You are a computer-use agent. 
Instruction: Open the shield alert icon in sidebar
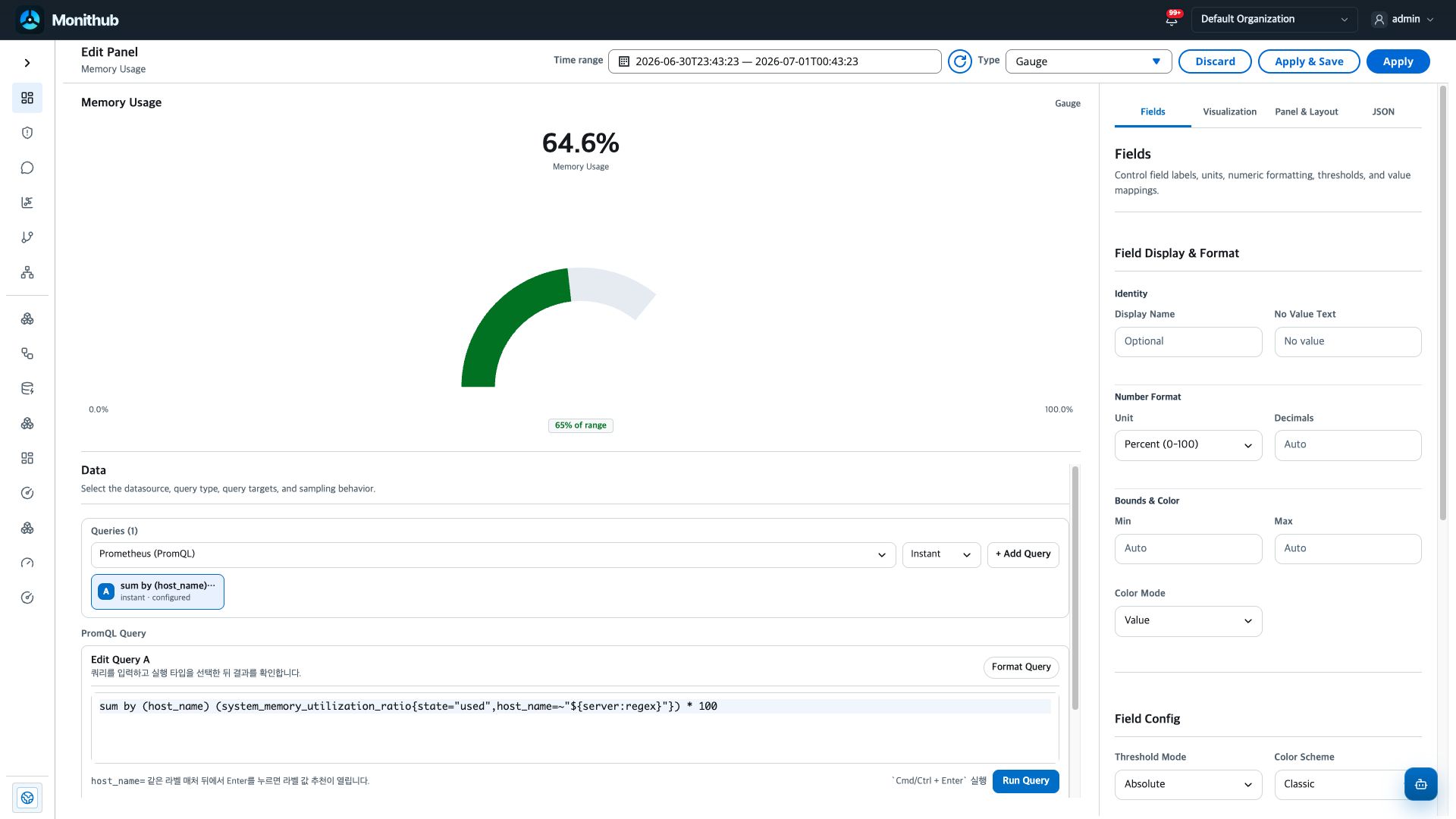click(x=27, y=133)
